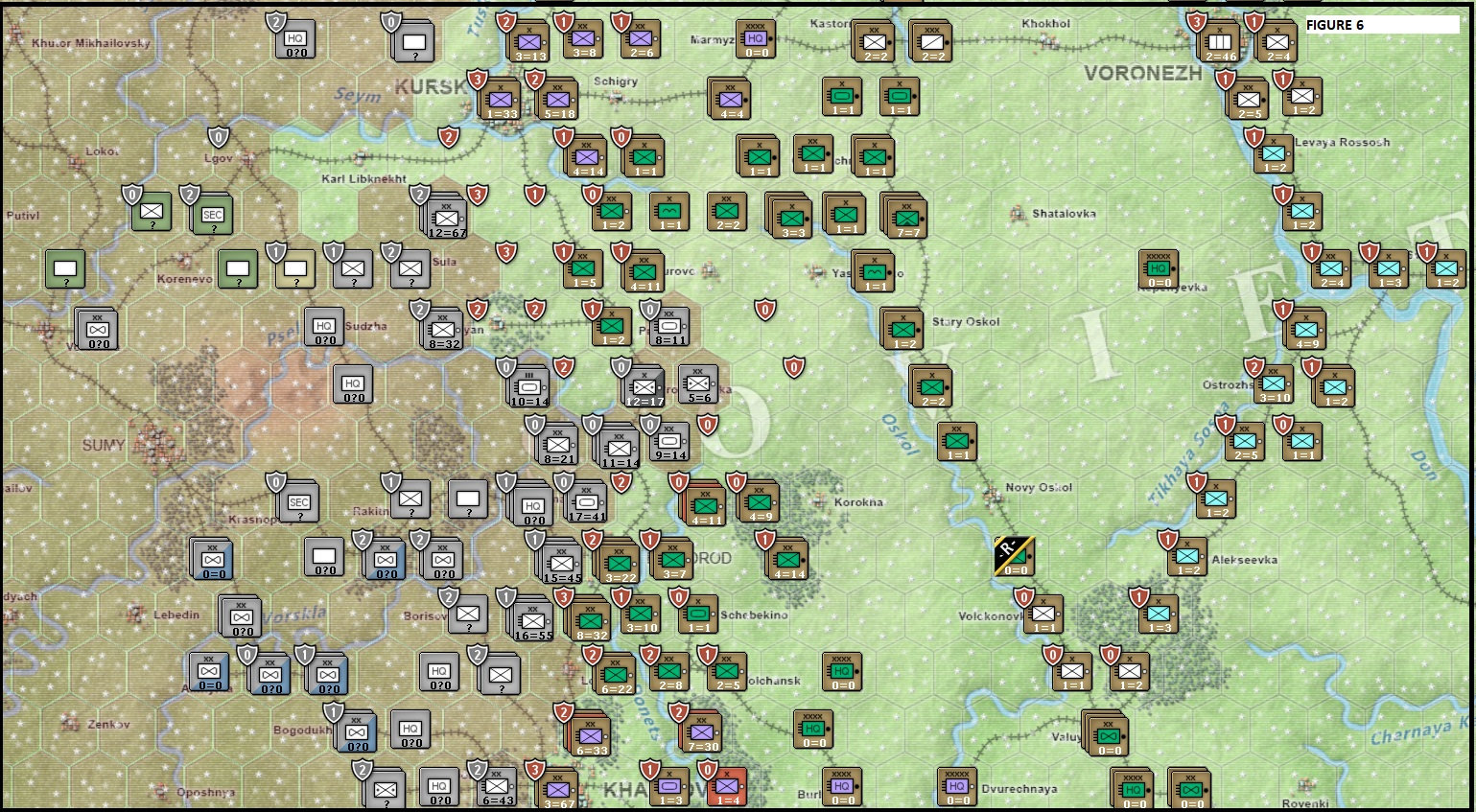Click the gray armored unit labeled 8=11
The image size is (1476, 812).
(x=669, y=327)
